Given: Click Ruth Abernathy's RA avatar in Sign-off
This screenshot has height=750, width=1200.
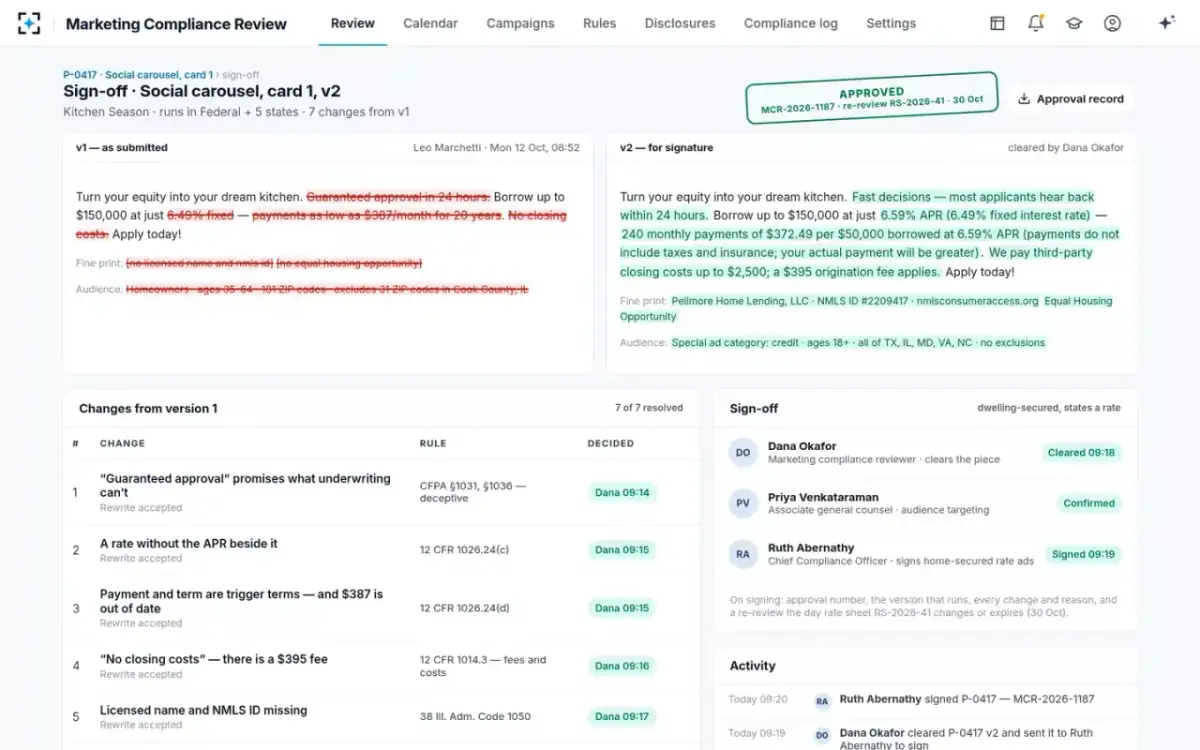Looking at the screenshot, I should pyautogui.click(x=743, y=554).
